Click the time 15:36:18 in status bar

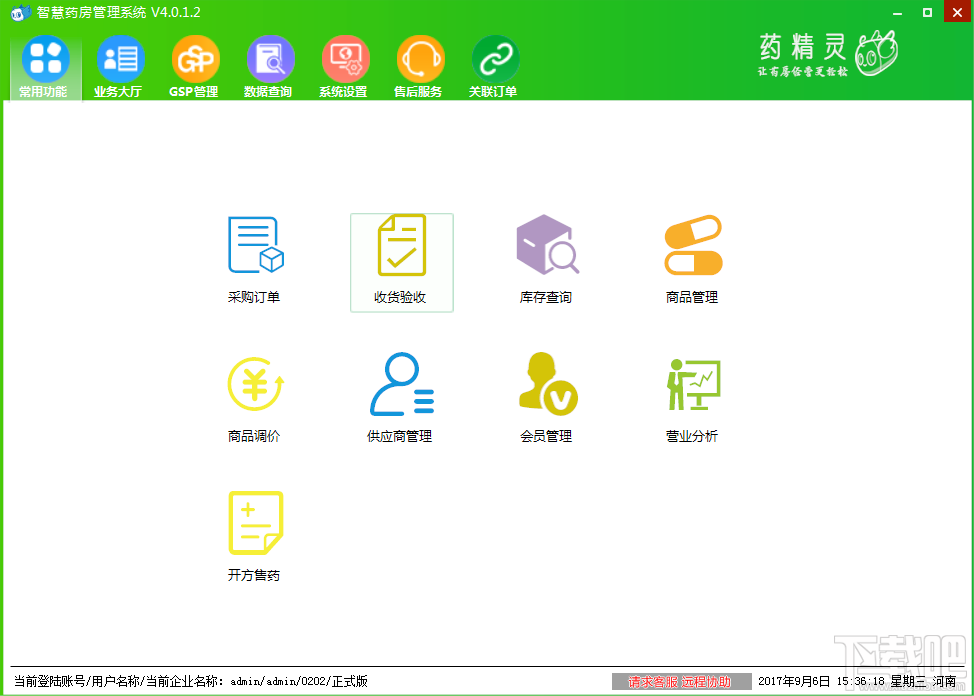[x=860, y=681]
